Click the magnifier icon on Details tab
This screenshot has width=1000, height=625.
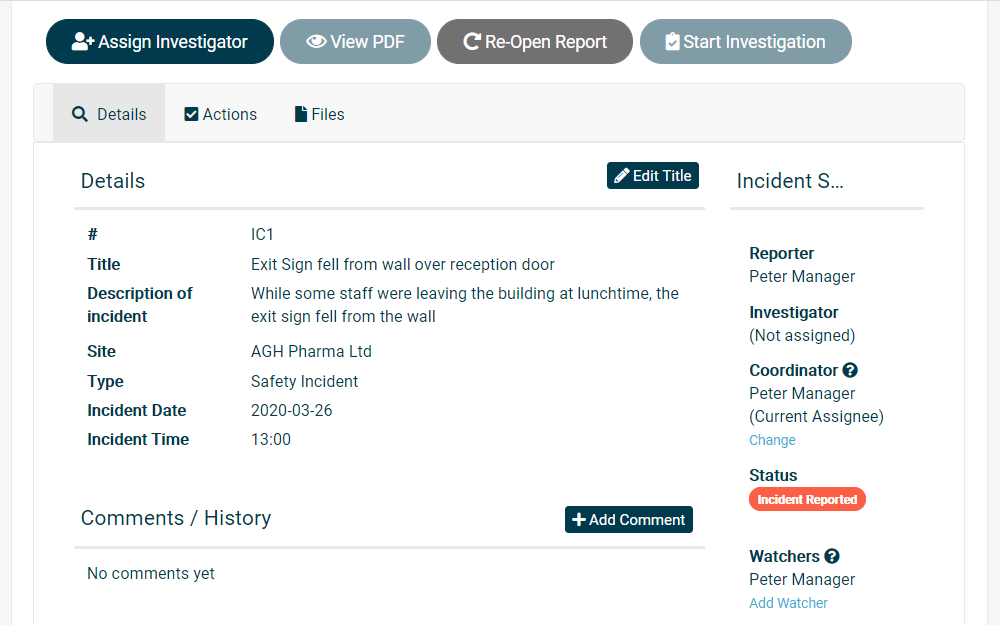click(x=80, y=114)
